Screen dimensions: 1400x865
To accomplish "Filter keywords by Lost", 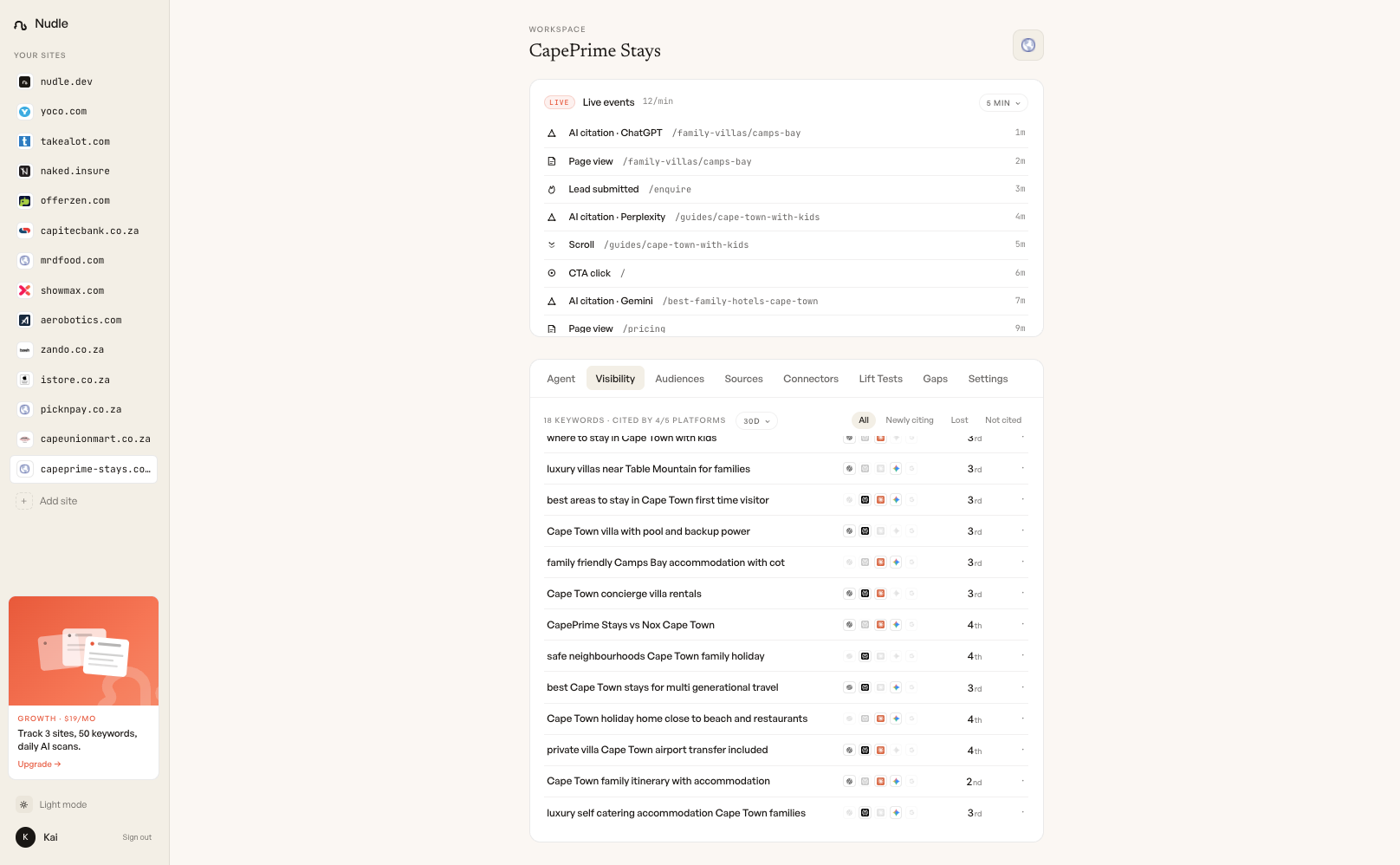I will click(x=959, y=420).
